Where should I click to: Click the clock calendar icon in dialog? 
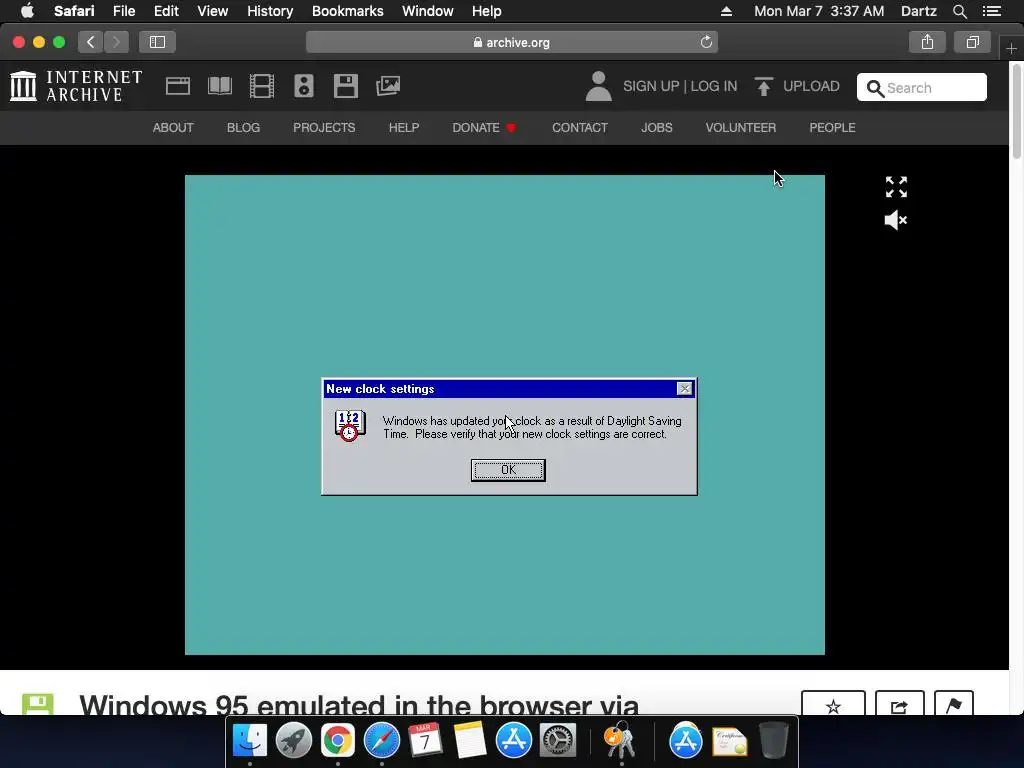(350, 426)
